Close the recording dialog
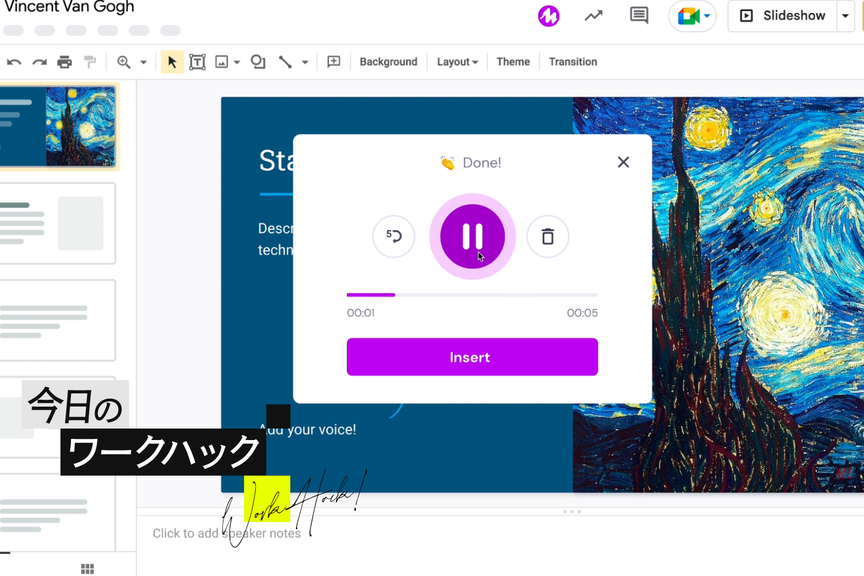 pyautogui.click(x=623, y=162)
